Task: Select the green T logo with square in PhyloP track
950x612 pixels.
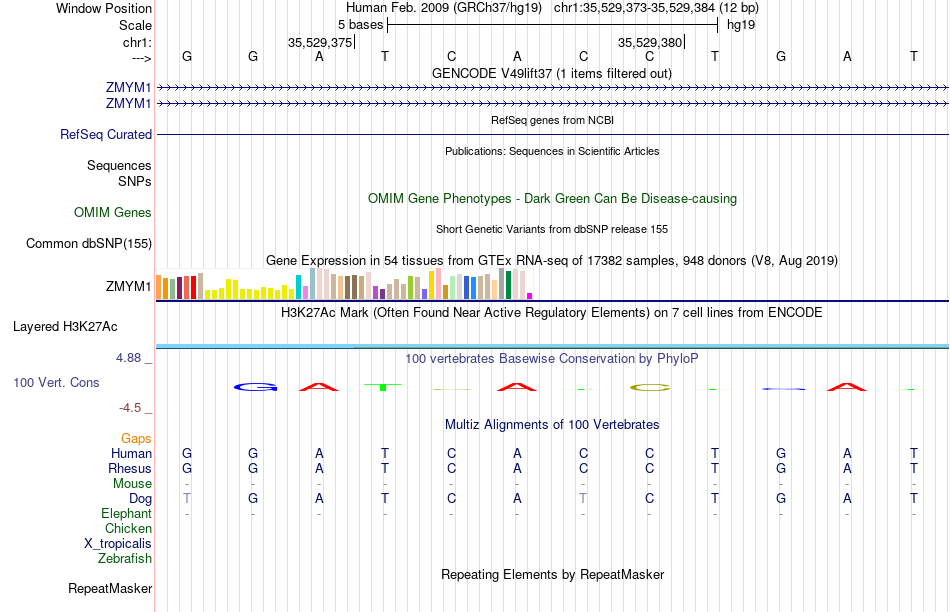Action: pyautogui.click(x=383, y=387)
